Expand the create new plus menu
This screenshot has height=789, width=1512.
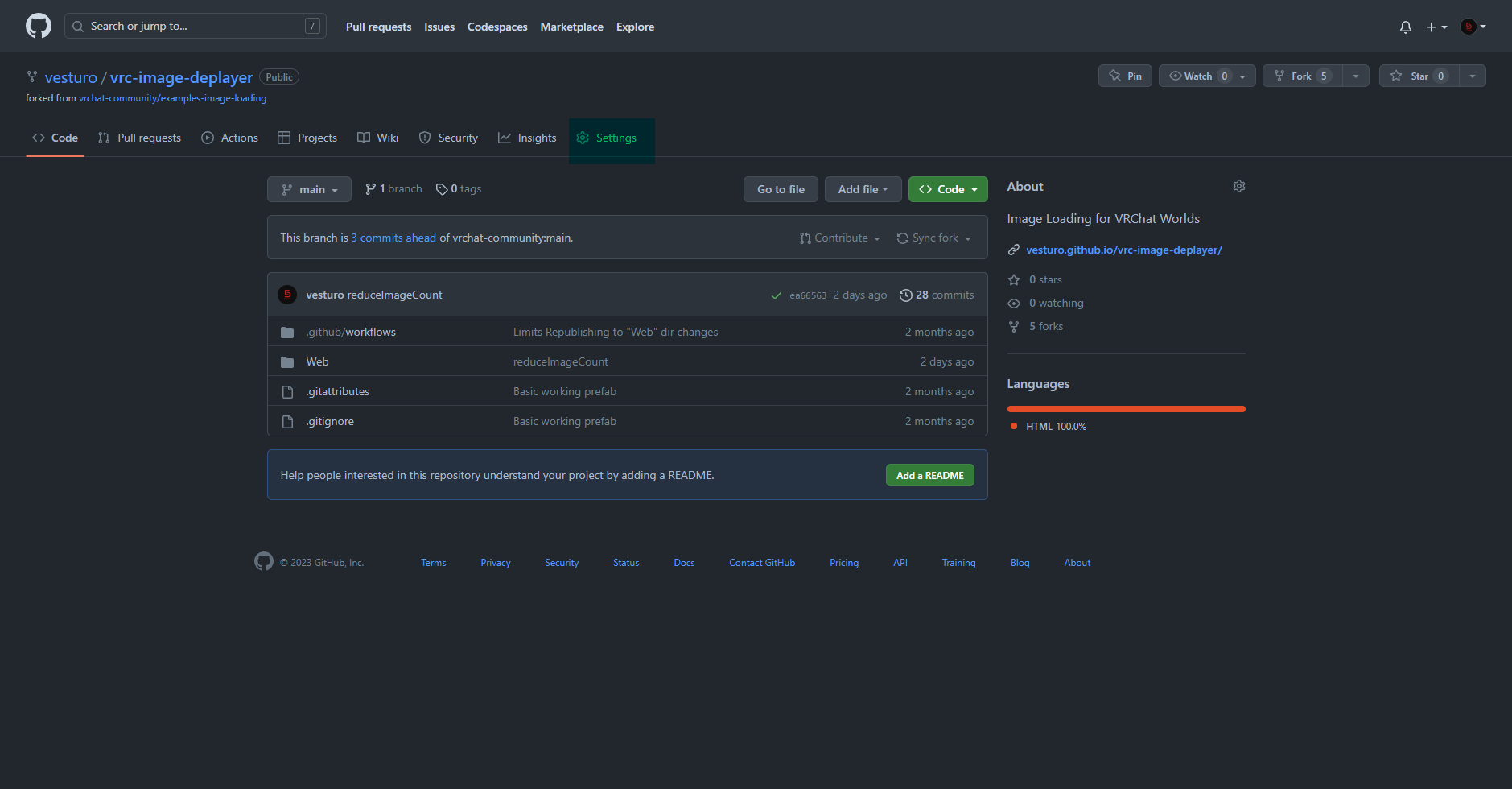(1436, 27)
